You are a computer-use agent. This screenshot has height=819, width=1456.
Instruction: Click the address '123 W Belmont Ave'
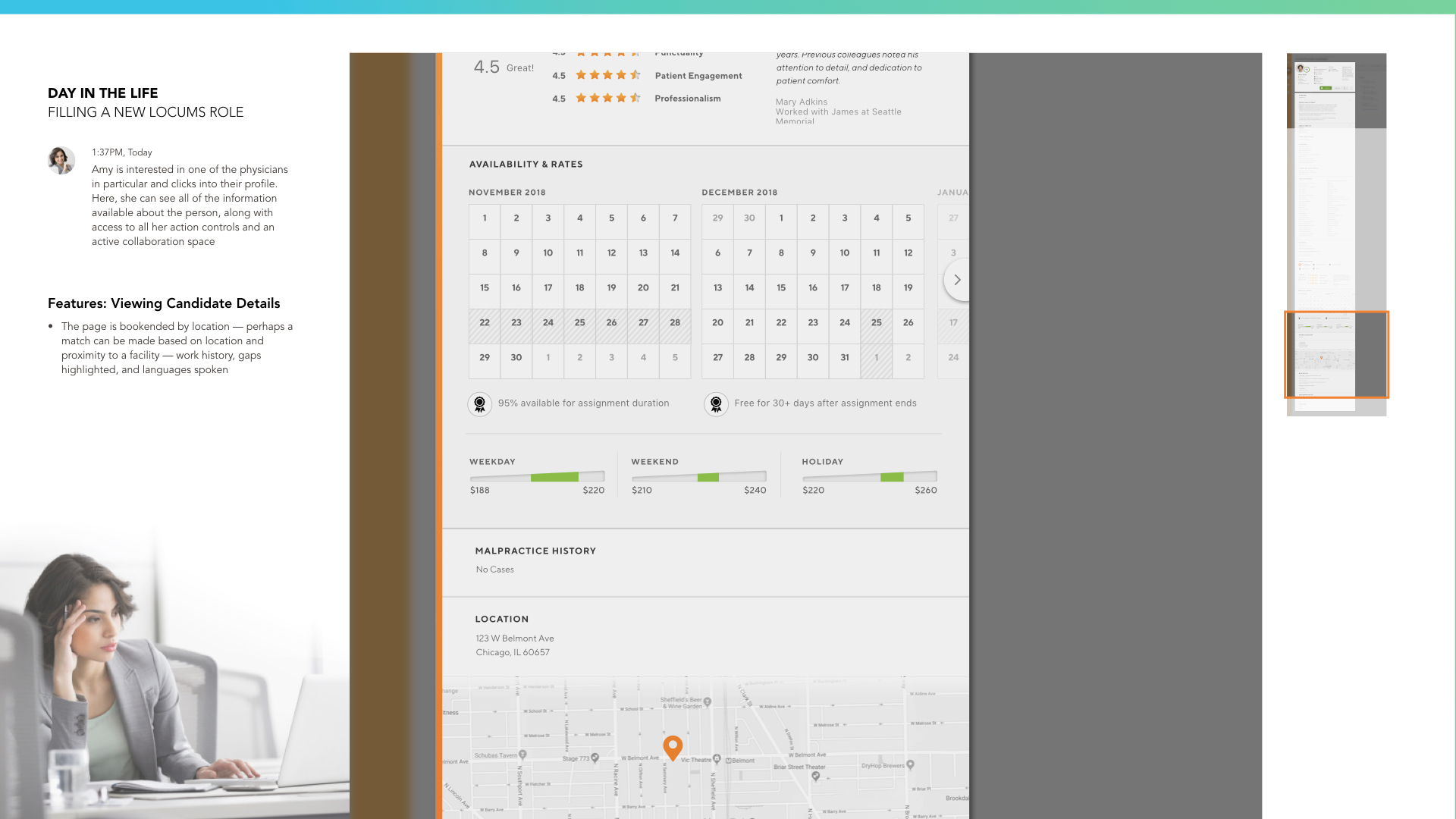(x=515, y=639)
